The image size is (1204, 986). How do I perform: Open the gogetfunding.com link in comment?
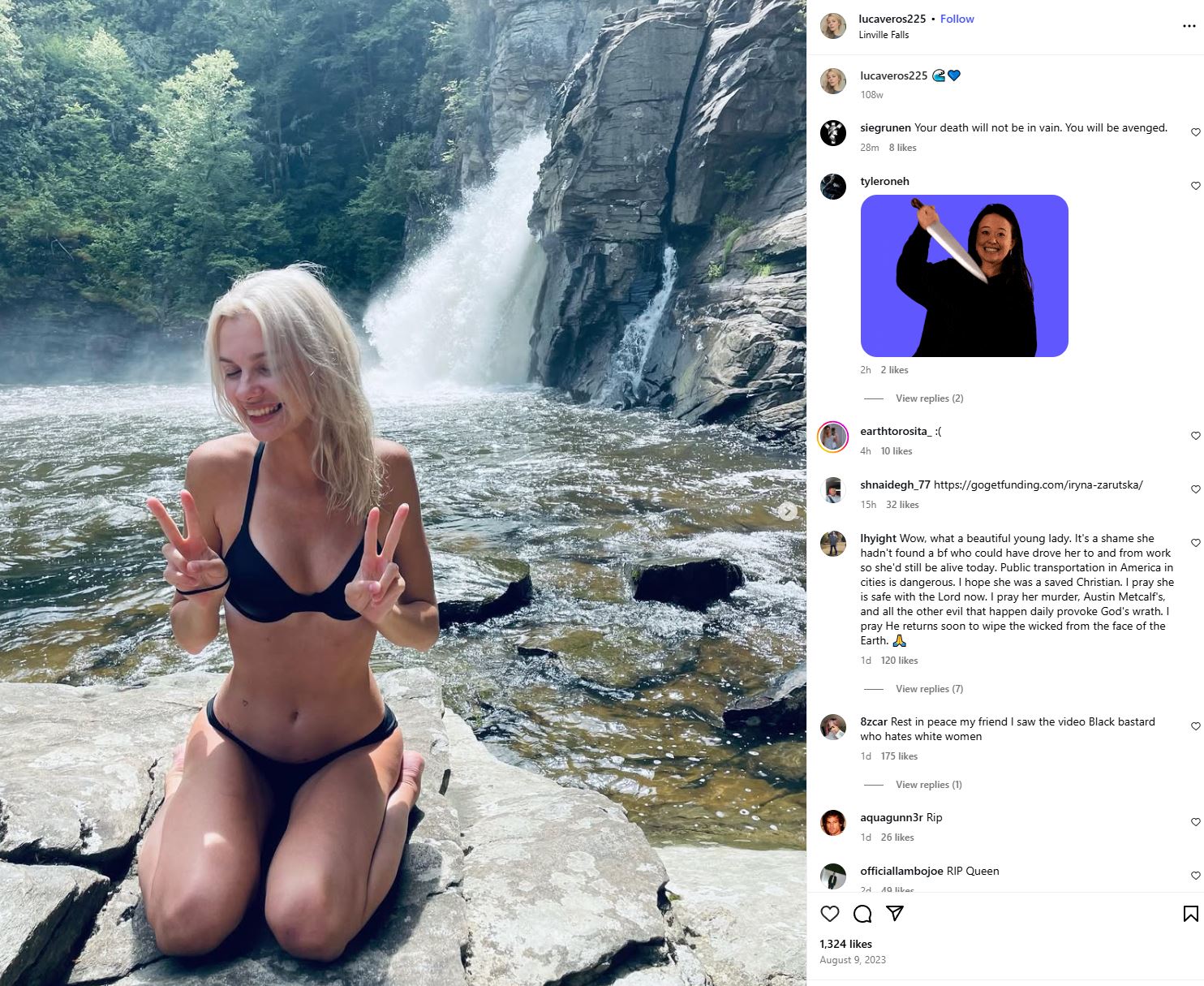(1038, 484)
